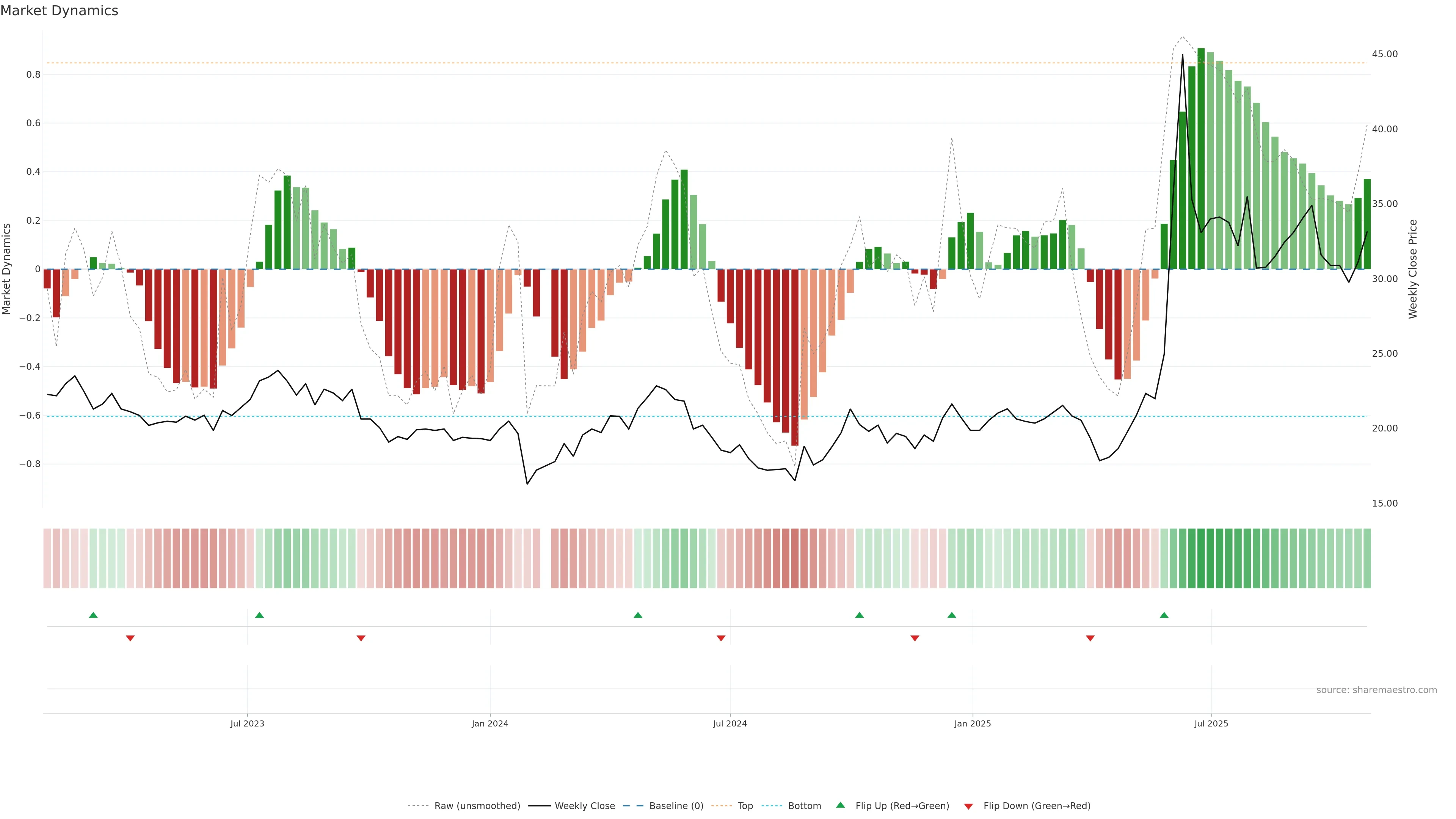Click the tallest dark green bar near Jul 2025

[1200, 158]
